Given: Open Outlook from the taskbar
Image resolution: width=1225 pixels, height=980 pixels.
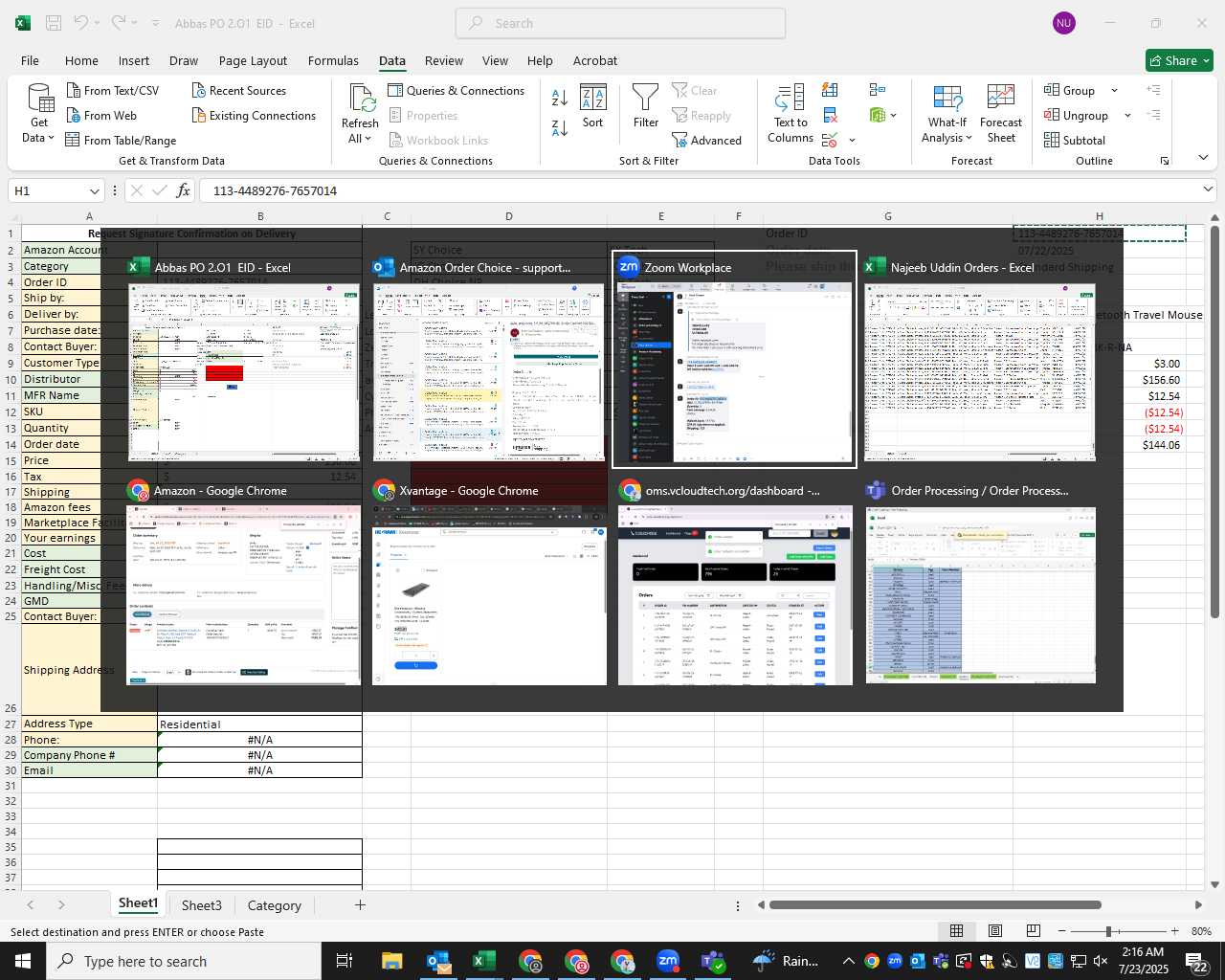Looking at the screenshot, I should [438, 961].
